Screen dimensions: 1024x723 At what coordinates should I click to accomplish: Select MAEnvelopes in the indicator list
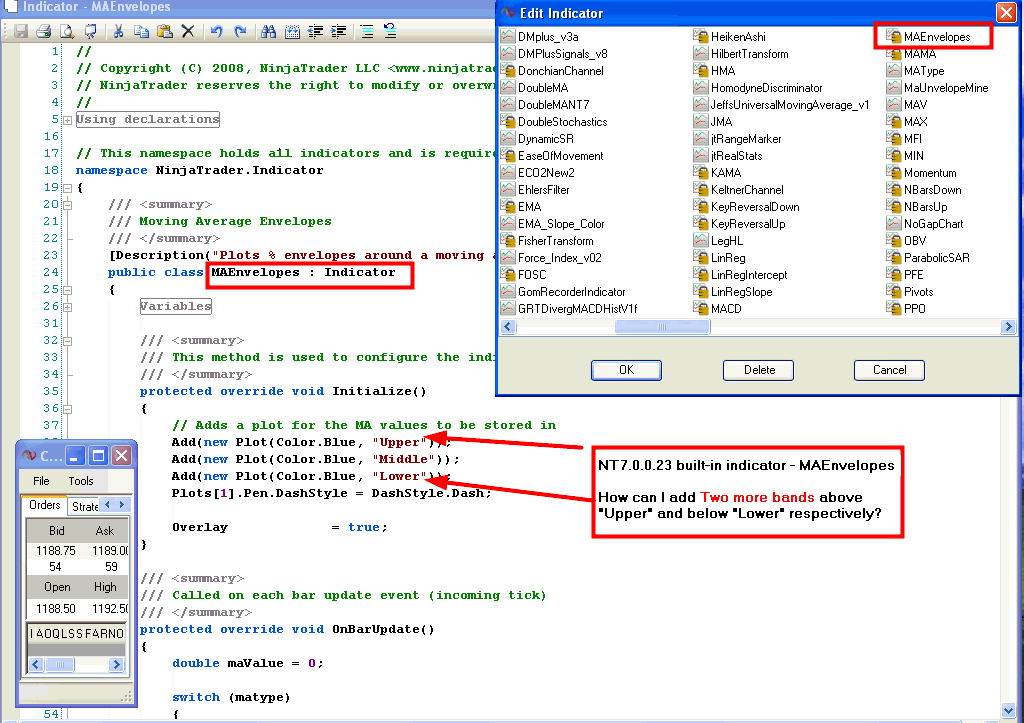pyautogui.click(x=936, y=37)
